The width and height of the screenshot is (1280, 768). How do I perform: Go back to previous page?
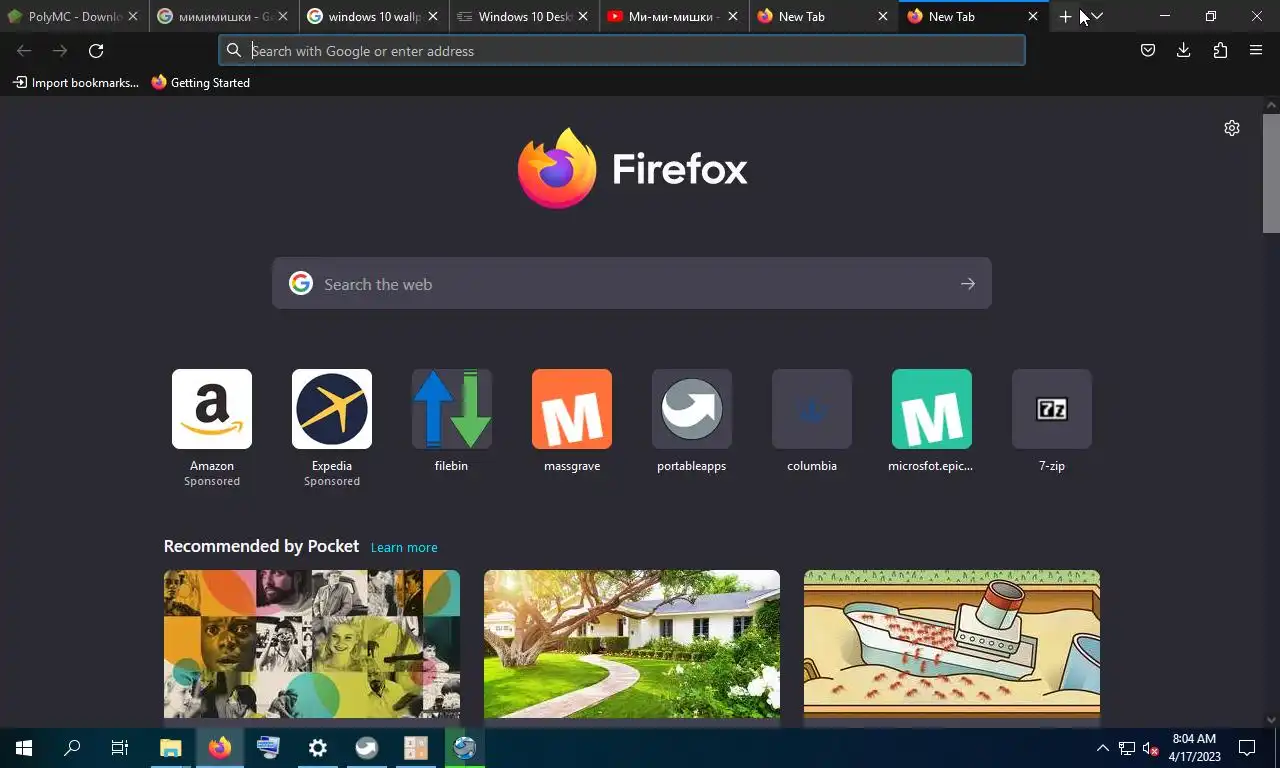pos(24,51)
